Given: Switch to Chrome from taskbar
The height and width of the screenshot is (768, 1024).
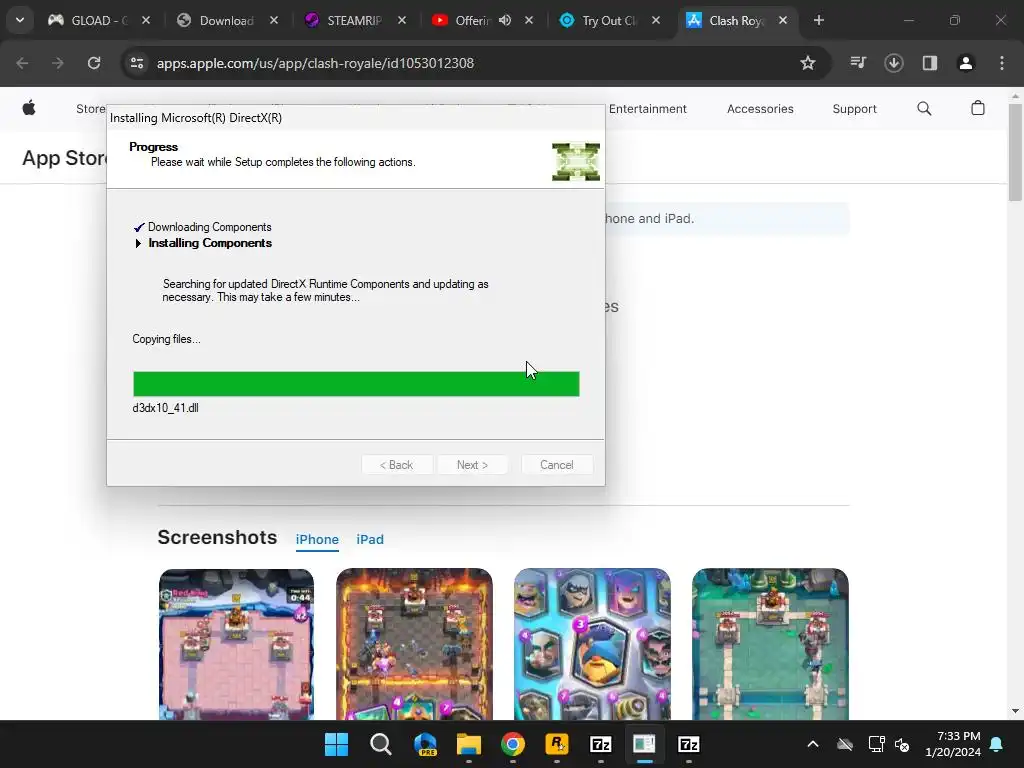Looking at the screenshot, I should [x=513, y=744].
